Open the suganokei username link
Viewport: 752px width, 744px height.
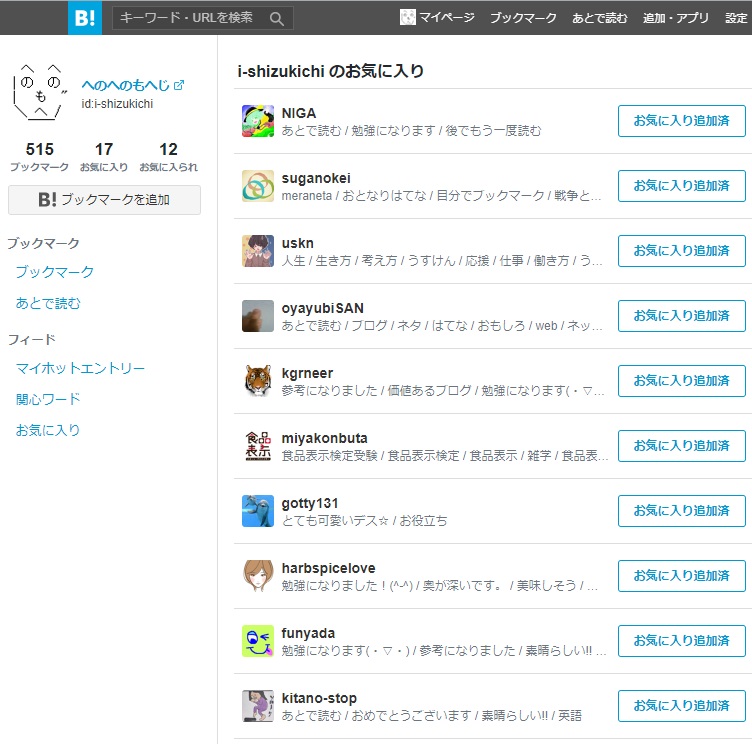(x=316, y=178)
